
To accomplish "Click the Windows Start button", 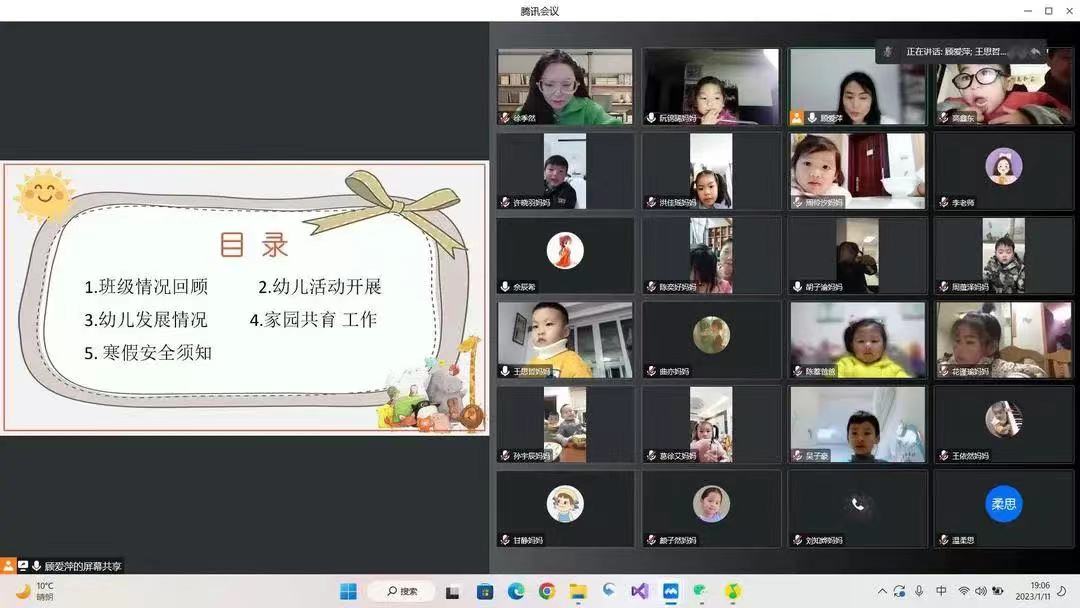I will pyautogui.click(x=348, y=591).
